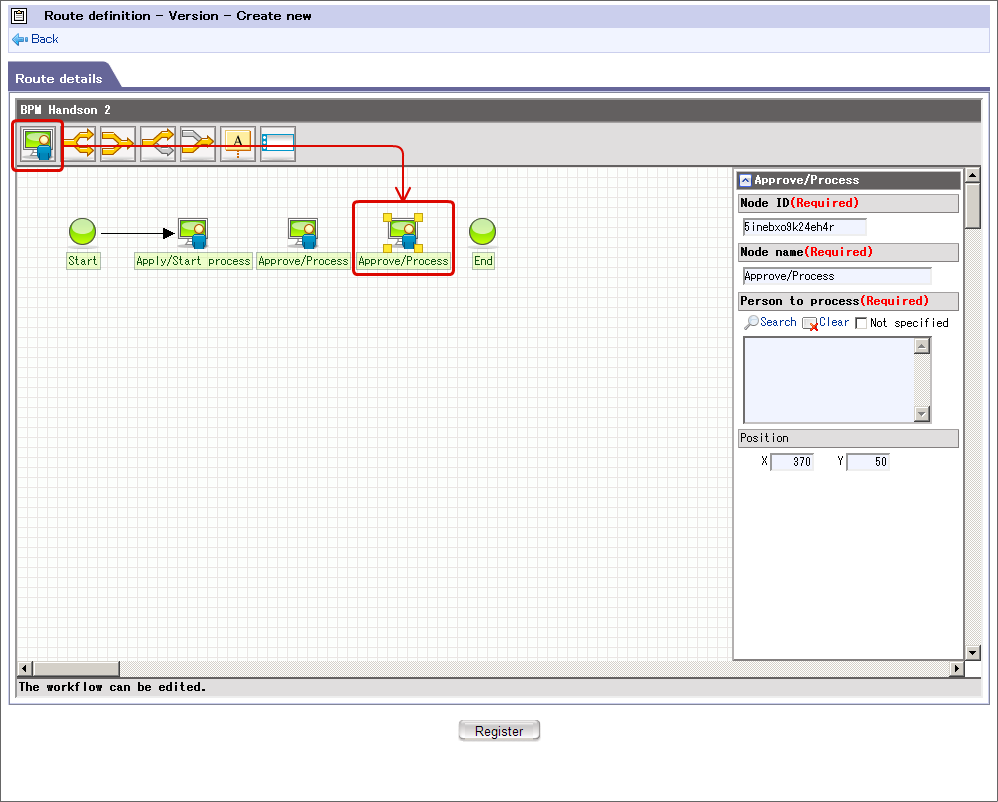Click the 'The workflow can be edited.' status text
Image resolution: width=998 pixels, height=802 pixels.
pyautogui.click(x=112, y=687)
